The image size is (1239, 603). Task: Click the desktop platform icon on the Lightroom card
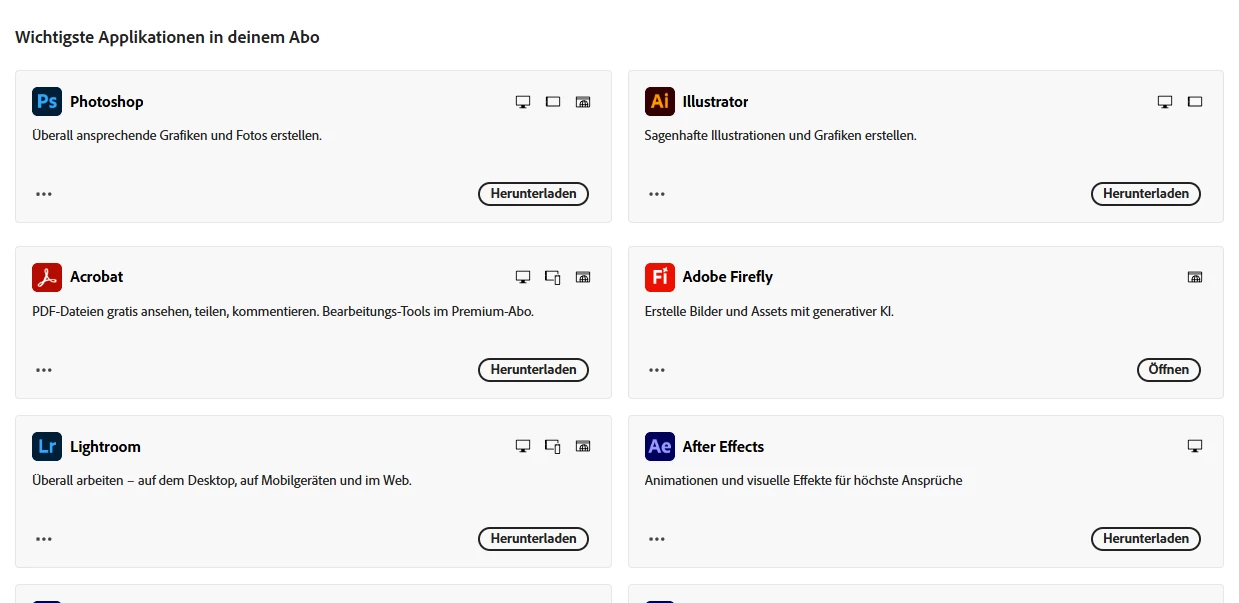click(x=523, y=446)
